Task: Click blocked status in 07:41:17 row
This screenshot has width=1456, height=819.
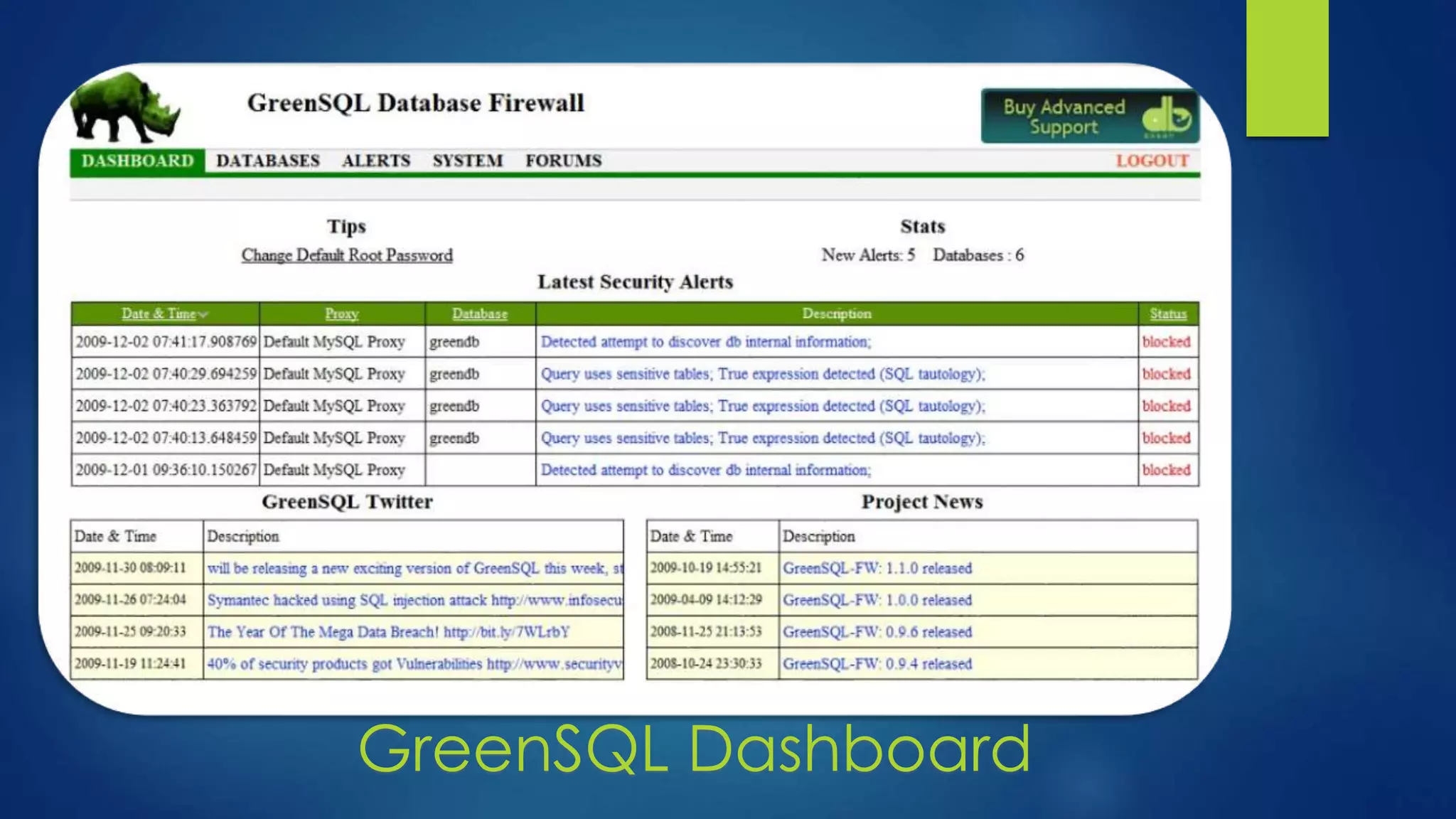Action: [x=1167, y=342]
